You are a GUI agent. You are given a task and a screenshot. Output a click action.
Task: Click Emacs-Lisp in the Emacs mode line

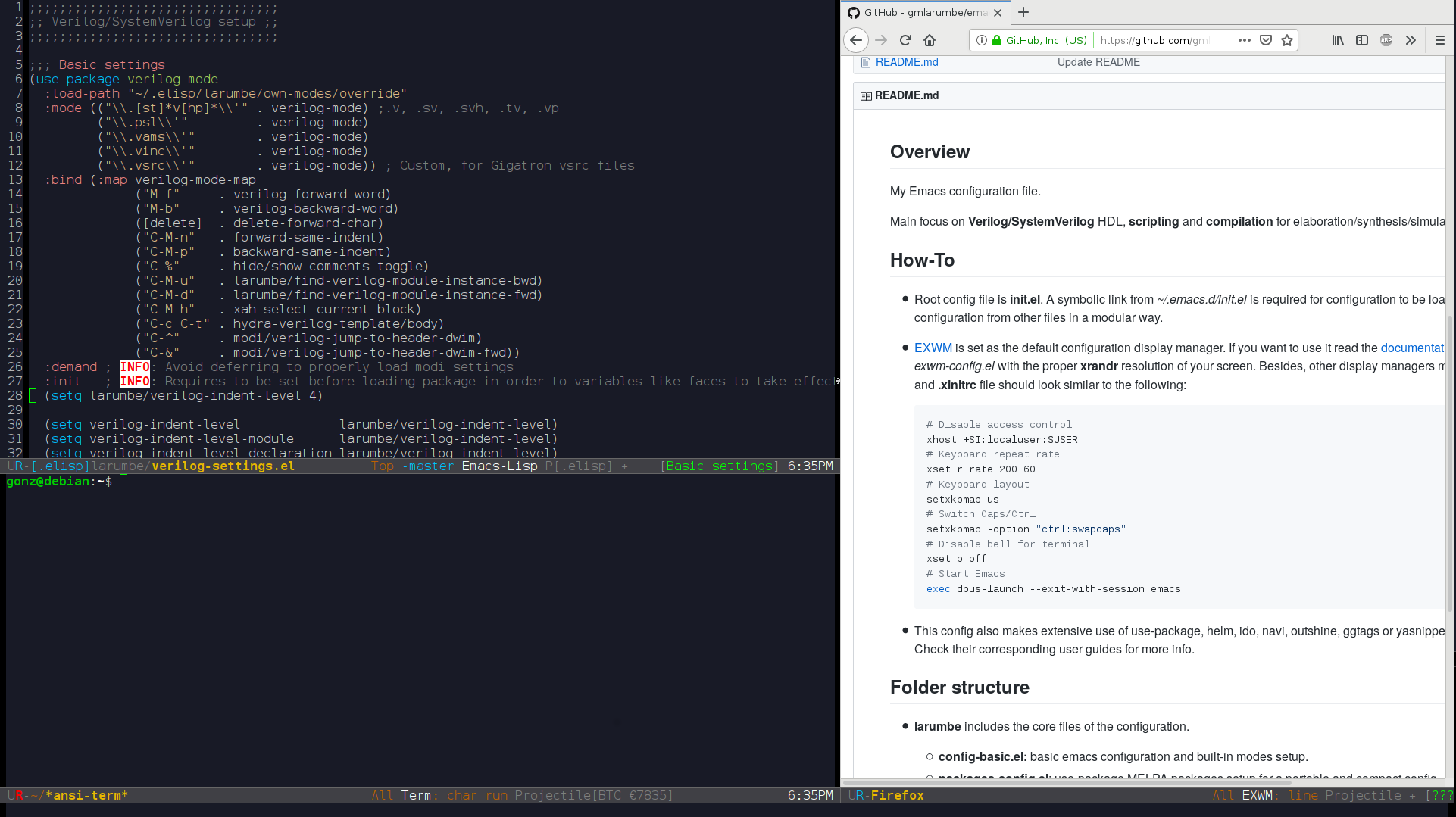[499, 466]
